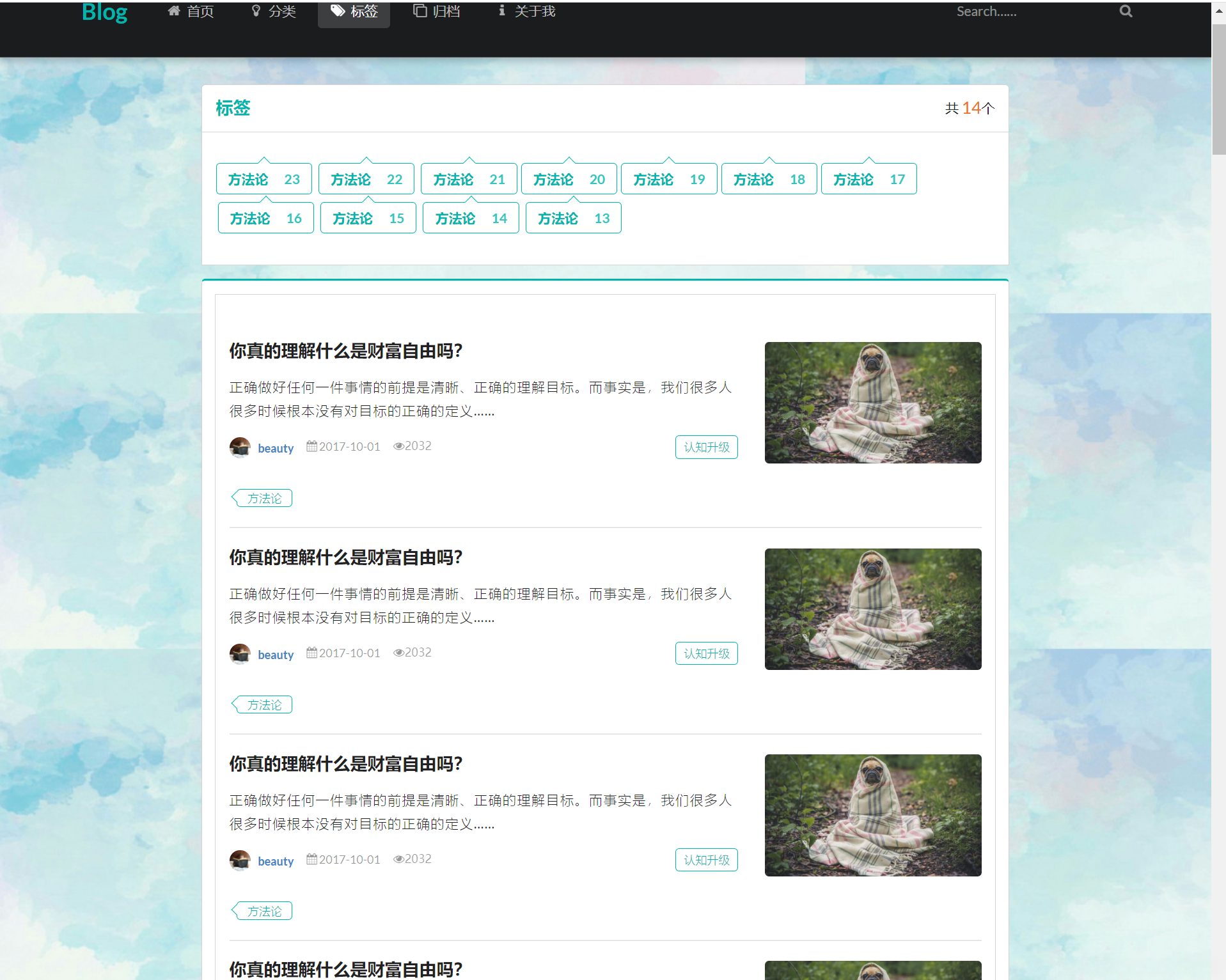
Task: Click the home icon next to 首页
Action: [x=173, y=10]
